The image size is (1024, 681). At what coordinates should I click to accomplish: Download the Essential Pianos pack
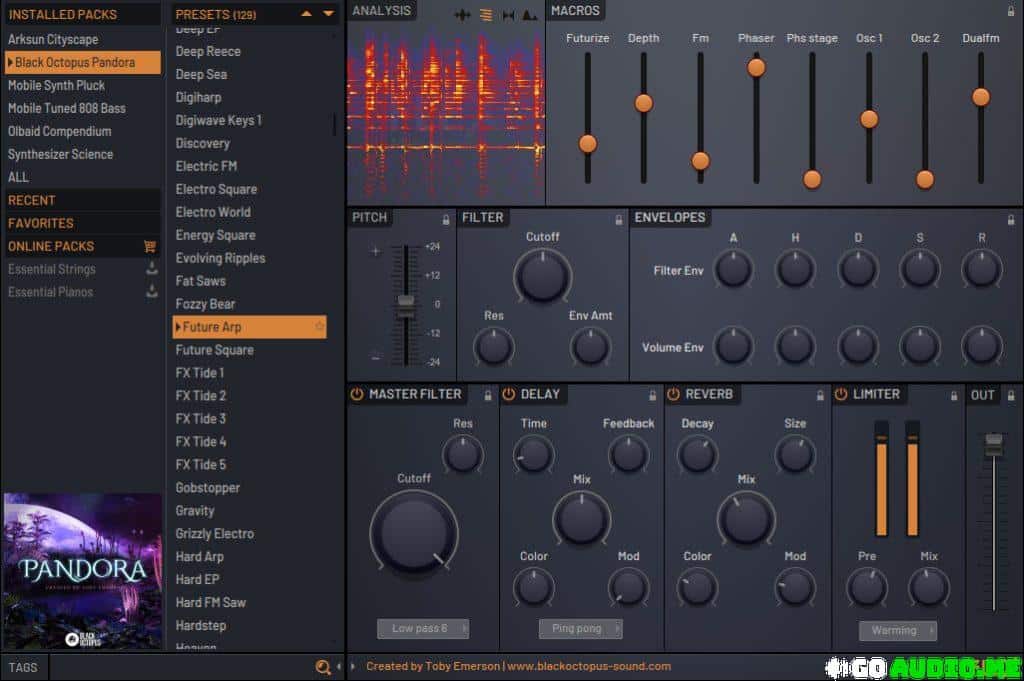pyautogui.click(x=152, y=291)
